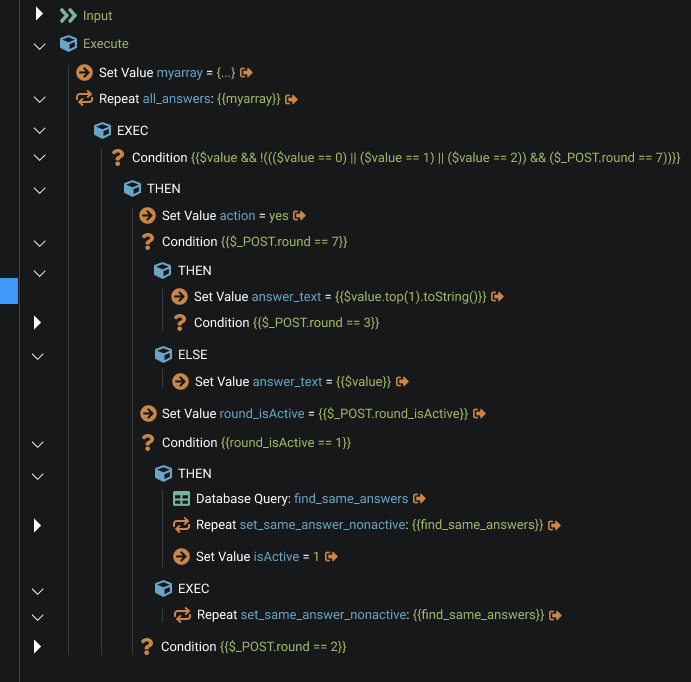Click the blue marker in left gutter
This screenshot has width=691, height=682.
(8, 290)
